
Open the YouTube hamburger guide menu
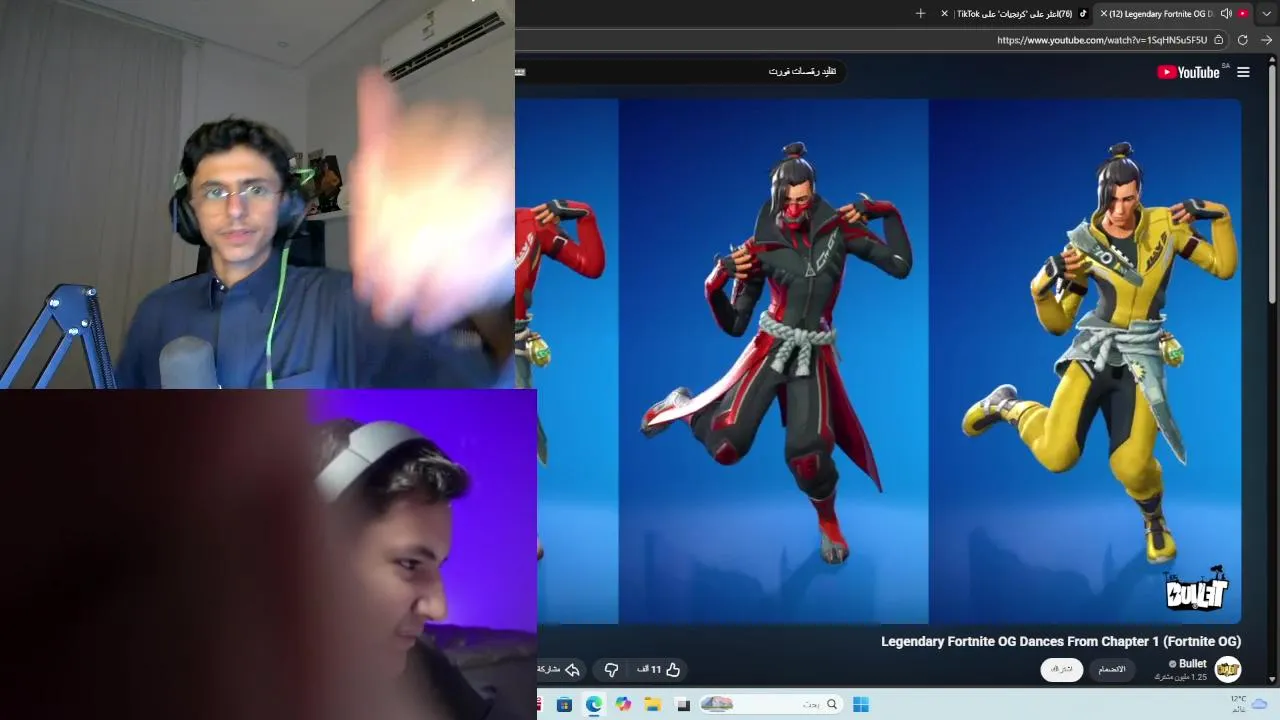click(1243, 72)
